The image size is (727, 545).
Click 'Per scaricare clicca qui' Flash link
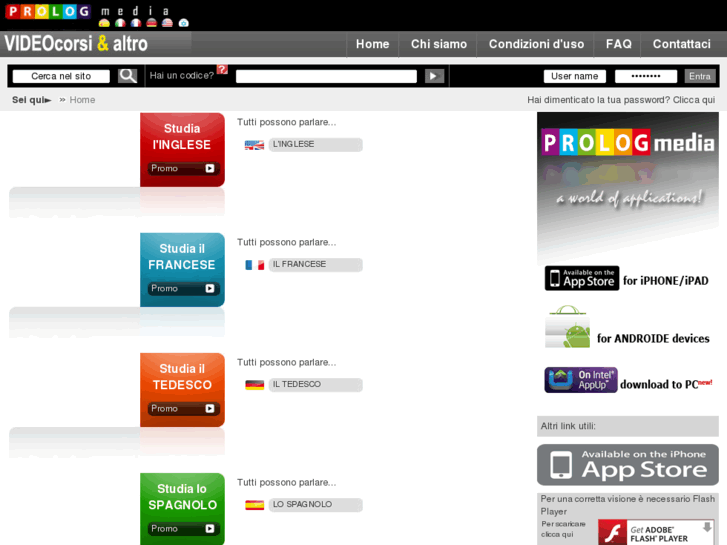pos(563,529)
